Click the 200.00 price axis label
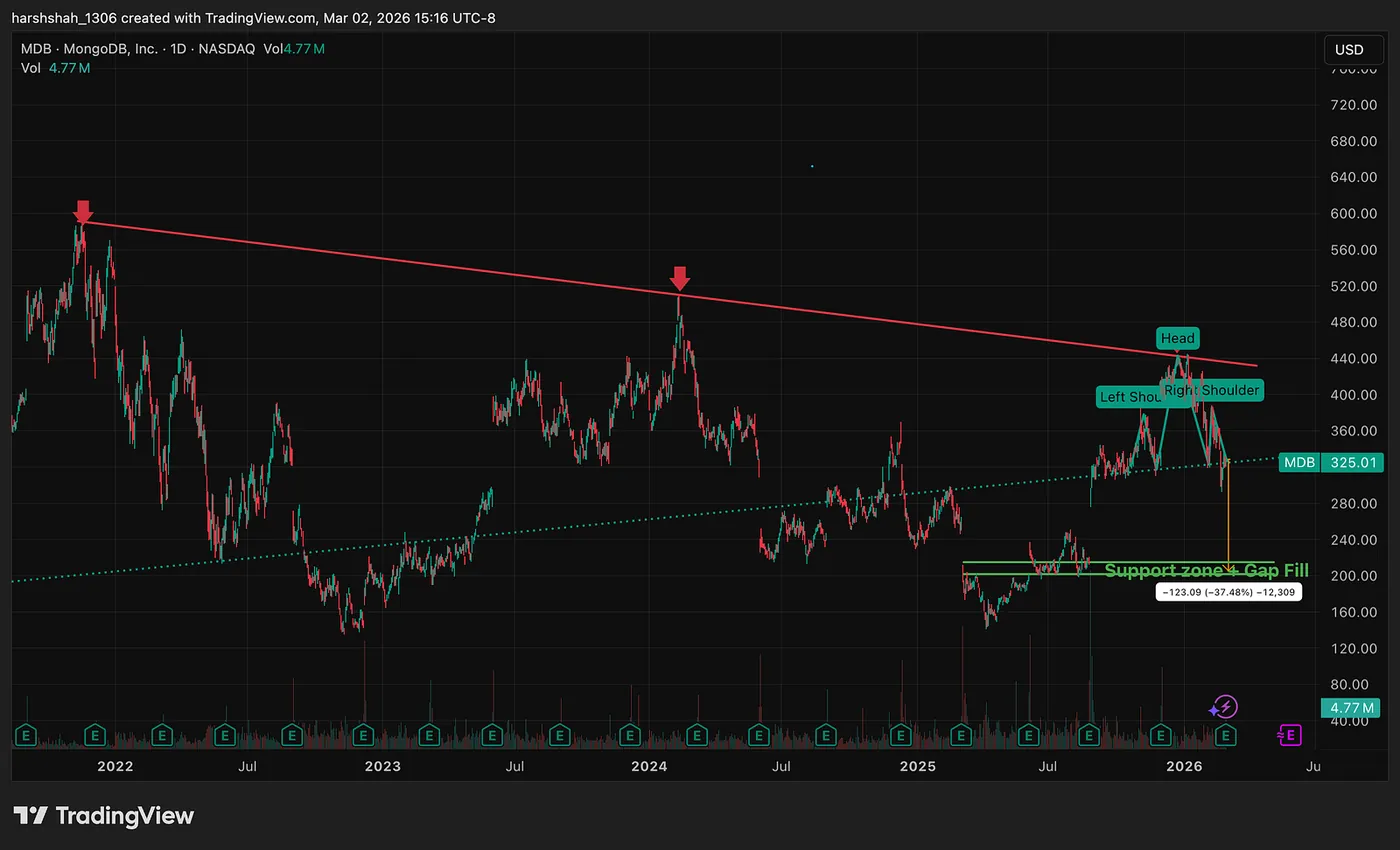1400x850 pixels. tap(1355, 575)
